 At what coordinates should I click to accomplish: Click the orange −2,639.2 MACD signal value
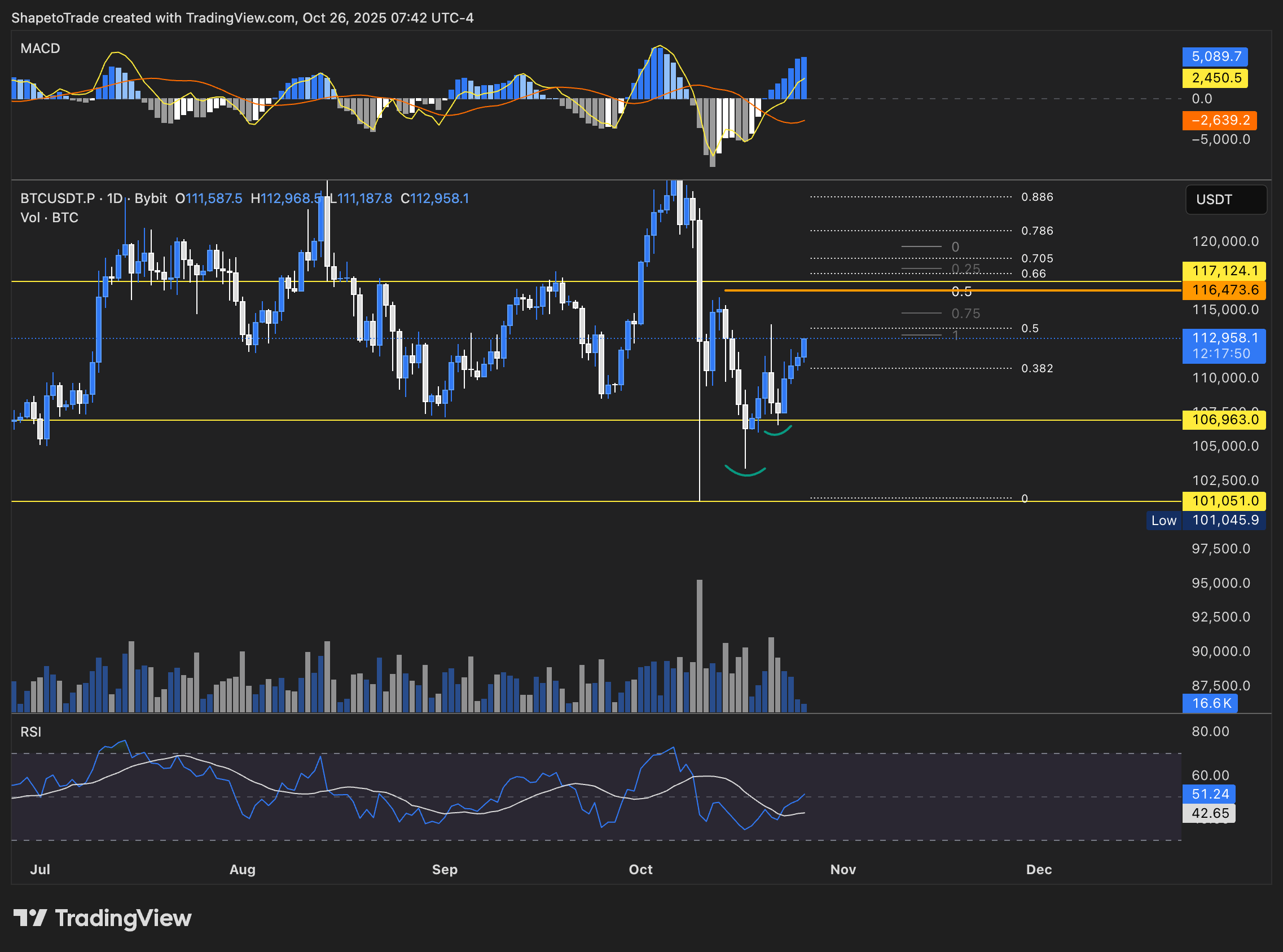click(1219, 120)
